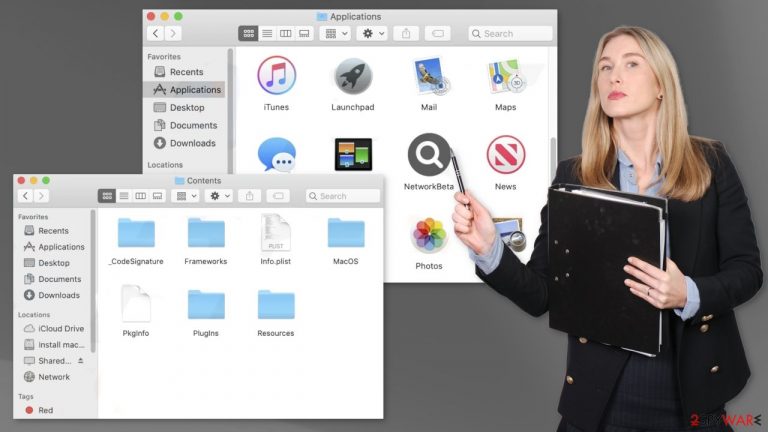768x432 pixels.
Task: Open group-by dropdown in Applications window
Action: pyautogui.click(x=336, y=33)
